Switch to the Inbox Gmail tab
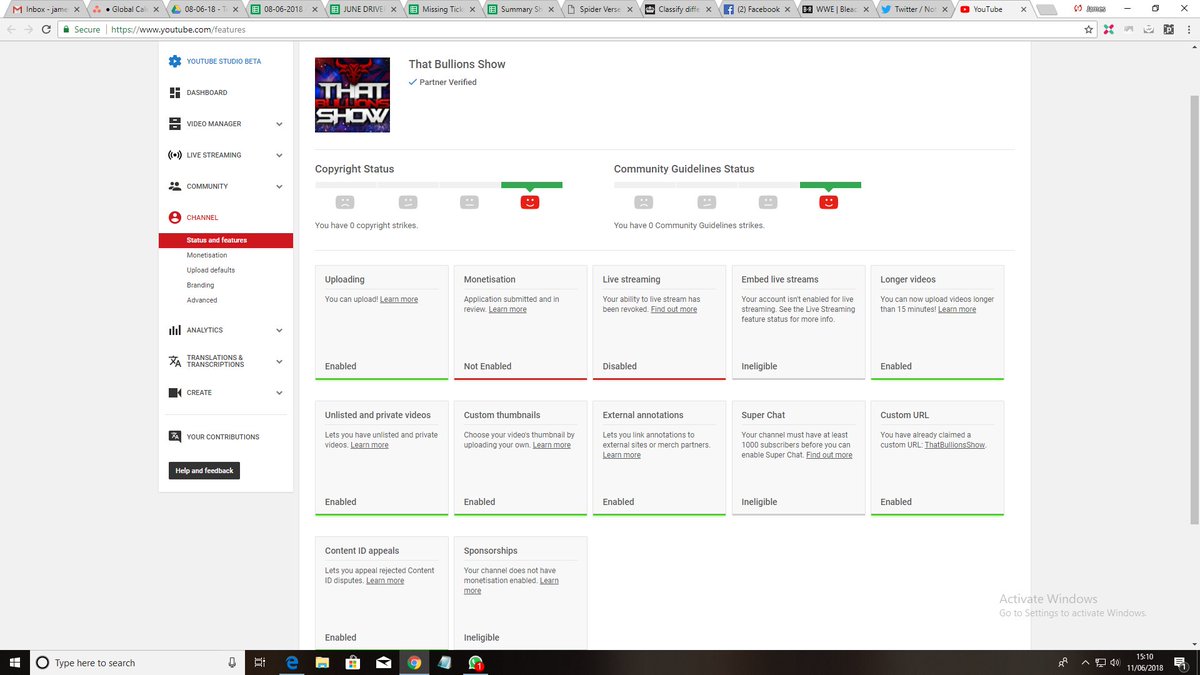This screenshot has width=1200, height=675. (44, 9)
